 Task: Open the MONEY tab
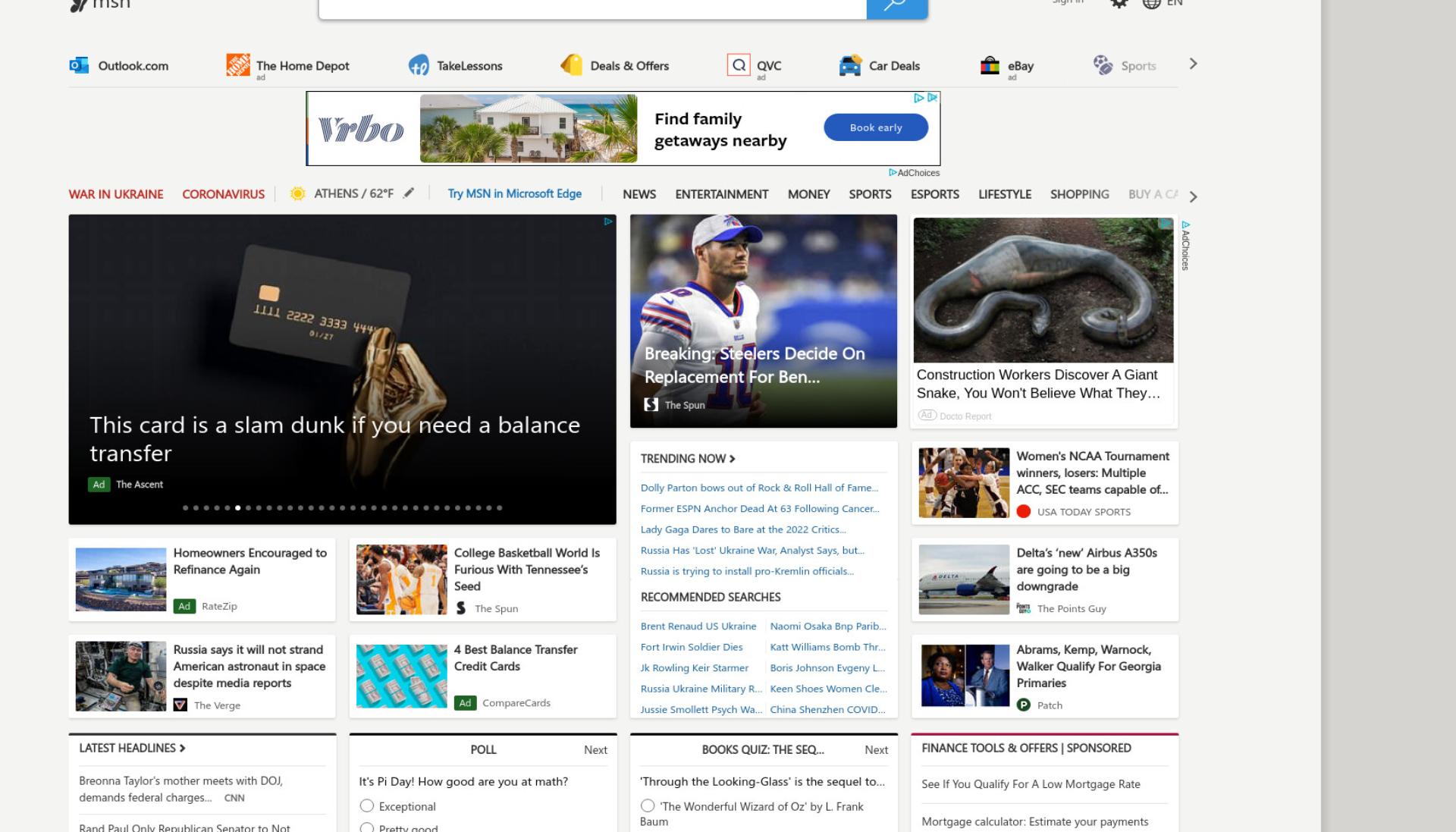click(x=808, y=194)
